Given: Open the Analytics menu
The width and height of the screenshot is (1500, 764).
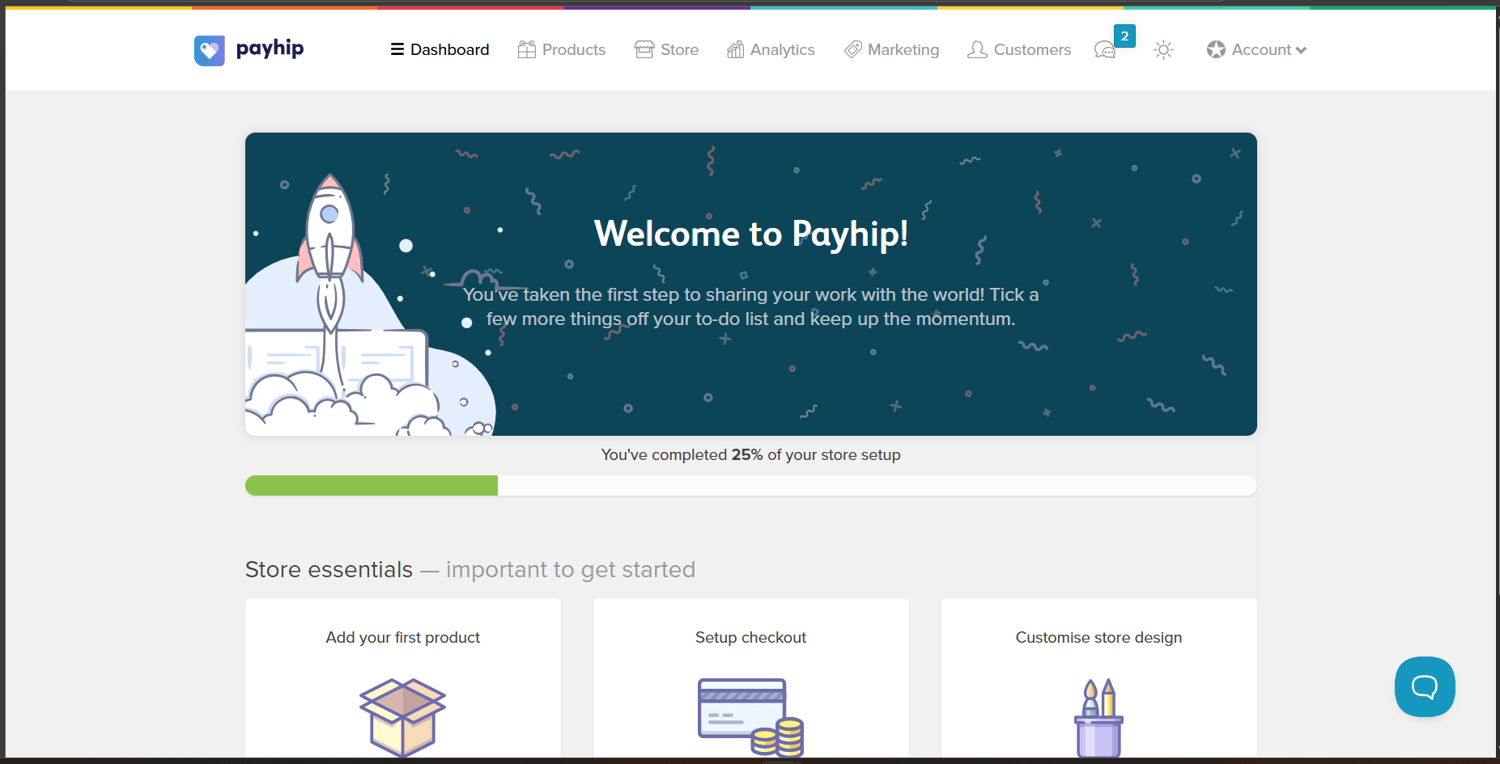Looking at the screenshot, I should [771, 49].
